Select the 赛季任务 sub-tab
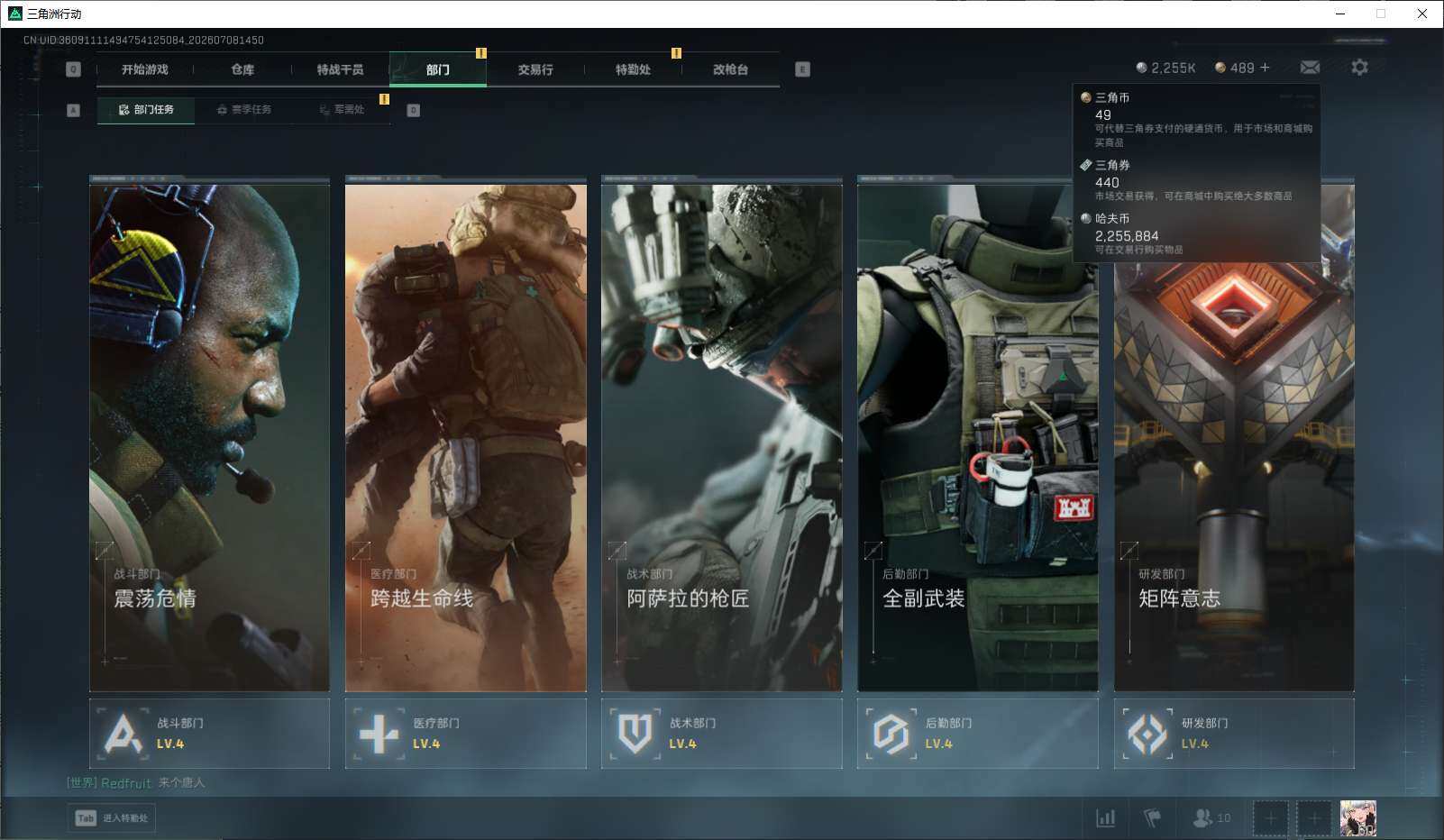 pos(244,110)
